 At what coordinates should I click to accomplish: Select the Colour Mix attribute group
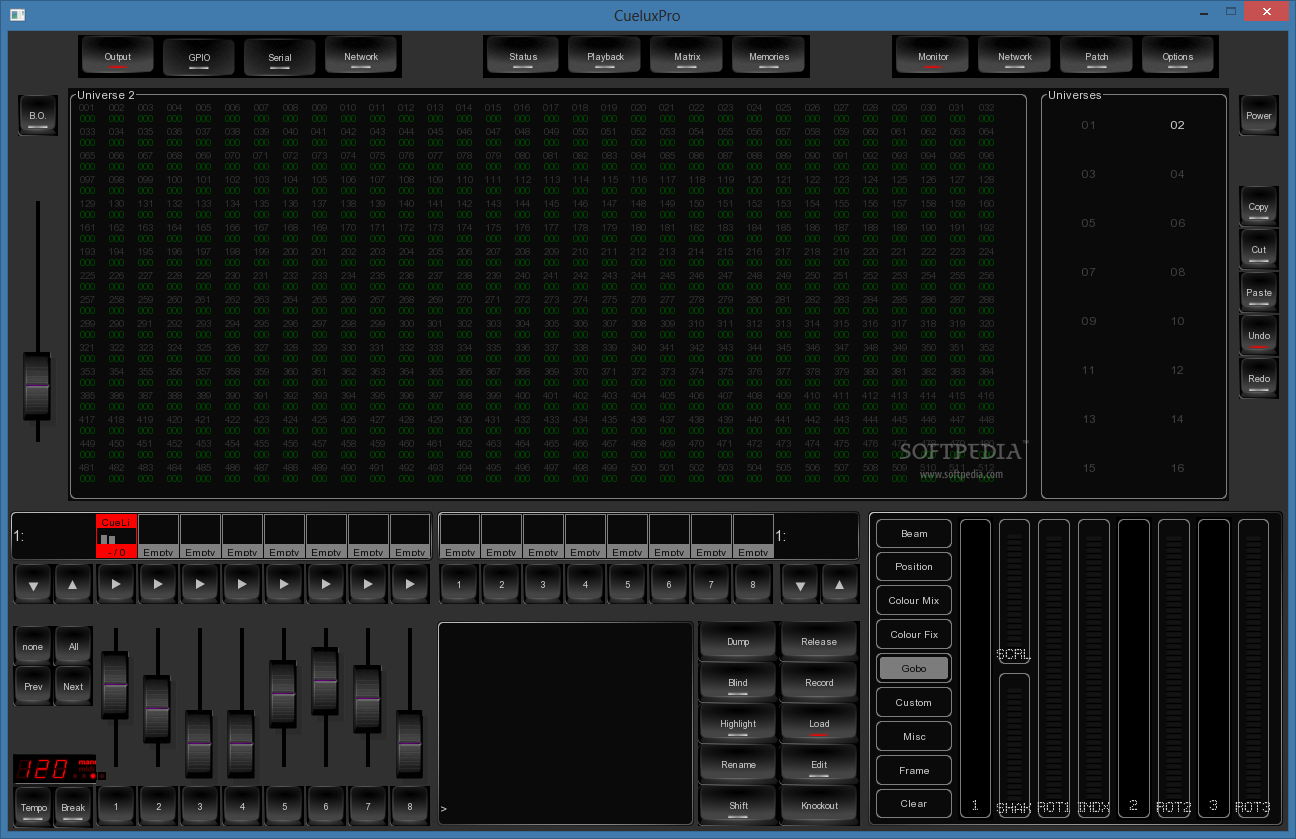tap(914, 601)
